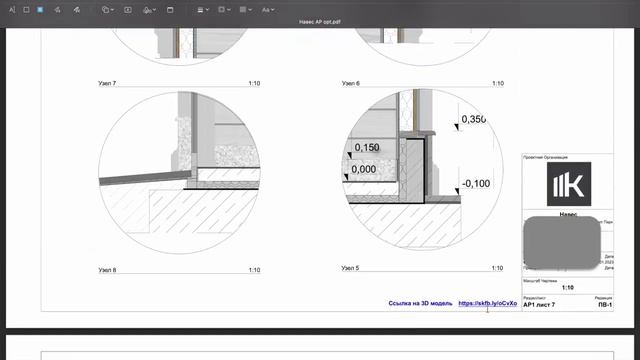The width and height of the screenshot is (640, 360).
Task: Click the 1:10 scale beside Узел 6
Action: (498, 83)
